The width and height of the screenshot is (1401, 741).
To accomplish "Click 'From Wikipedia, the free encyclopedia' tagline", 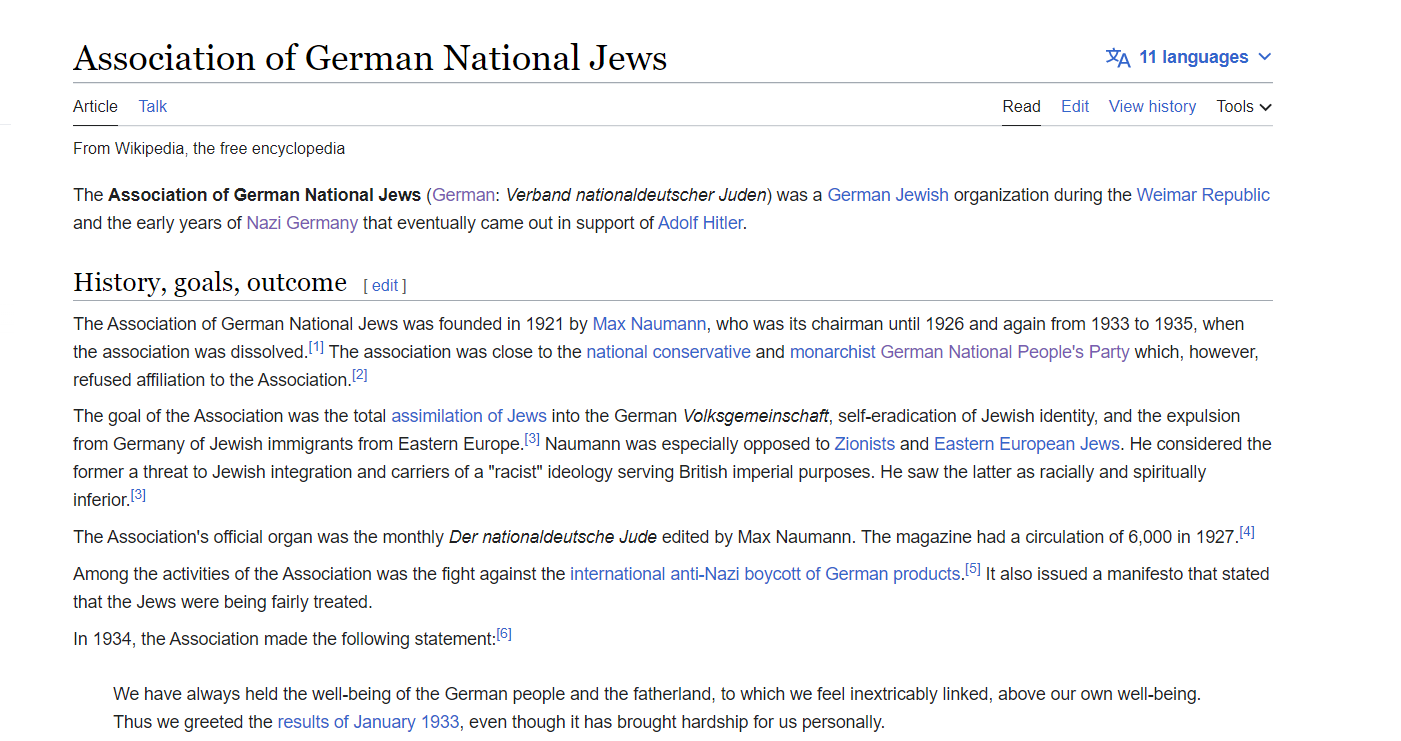I will point(209,149).
